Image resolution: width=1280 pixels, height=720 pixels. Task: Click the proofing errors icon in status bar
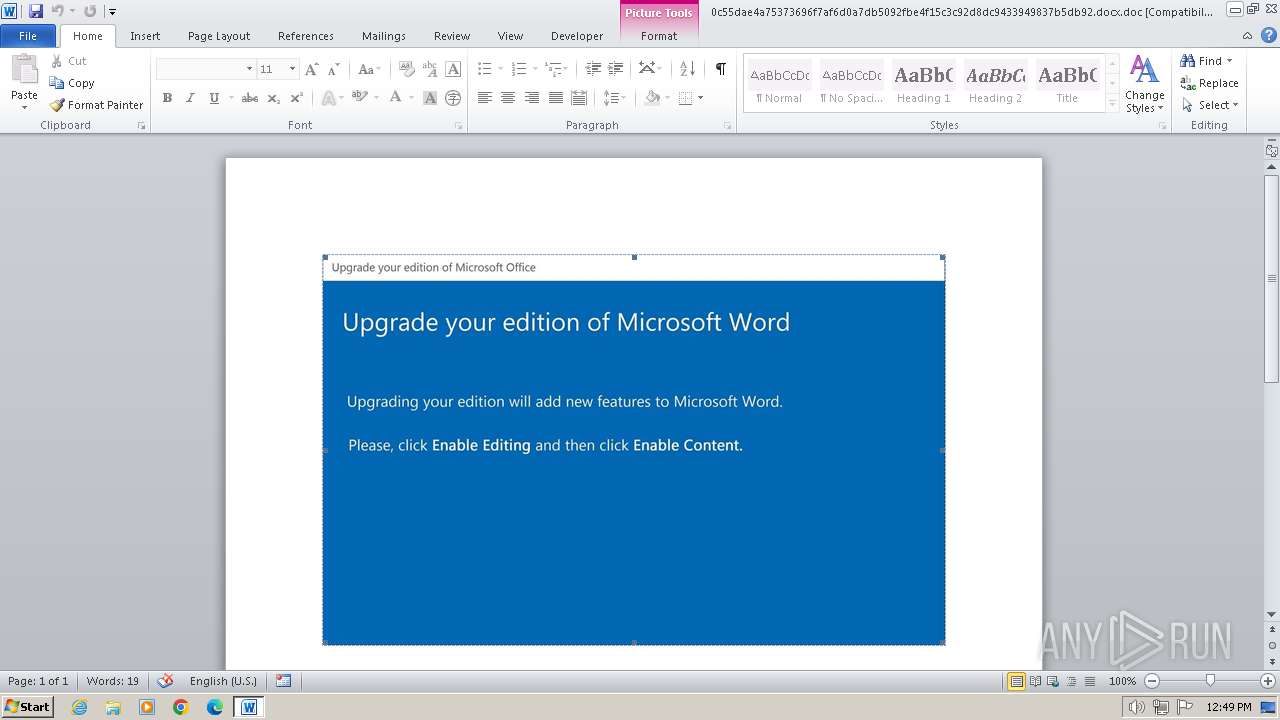point(165,681)
